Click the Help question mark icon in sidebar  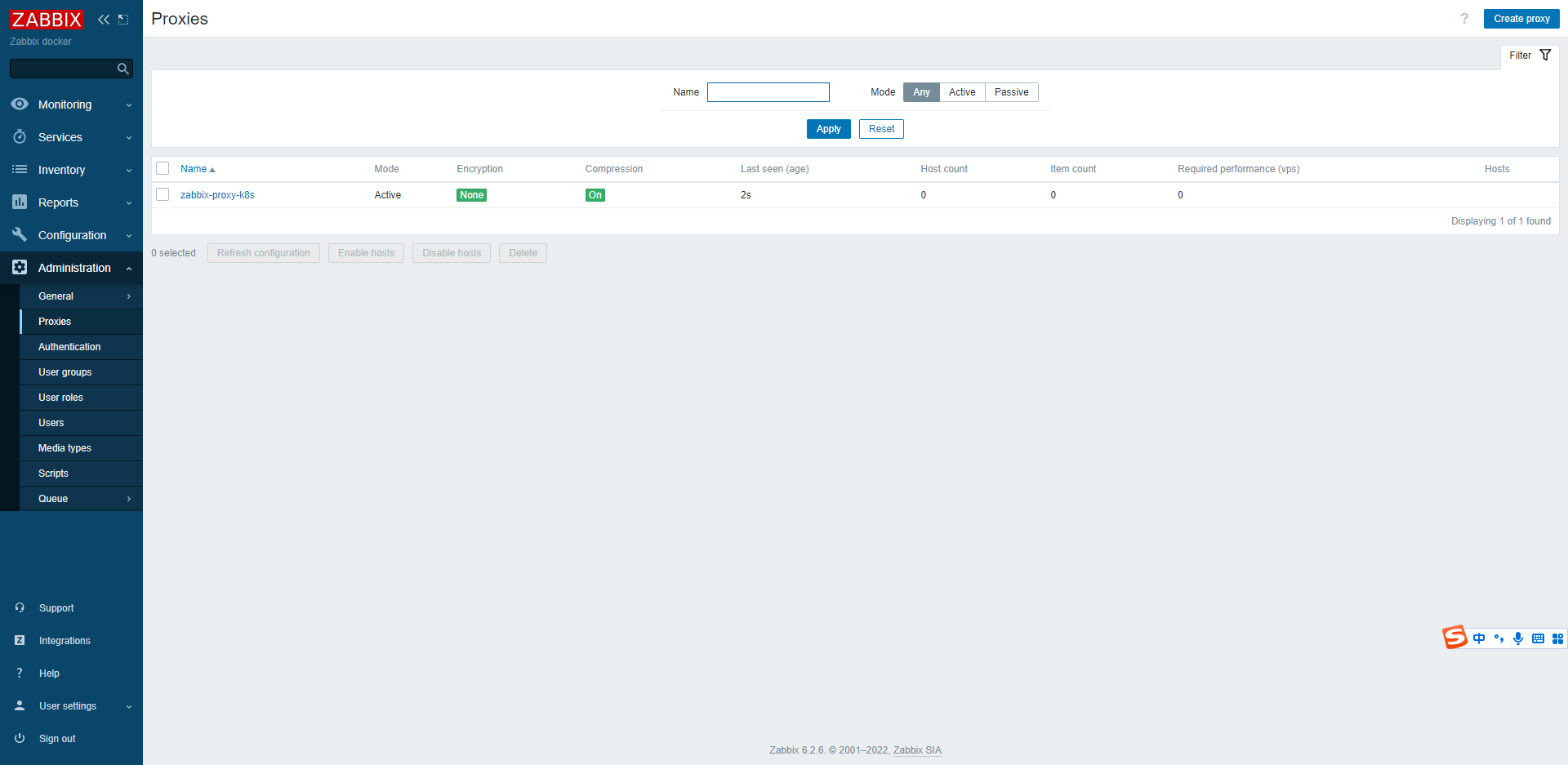[x=20, y=673]
